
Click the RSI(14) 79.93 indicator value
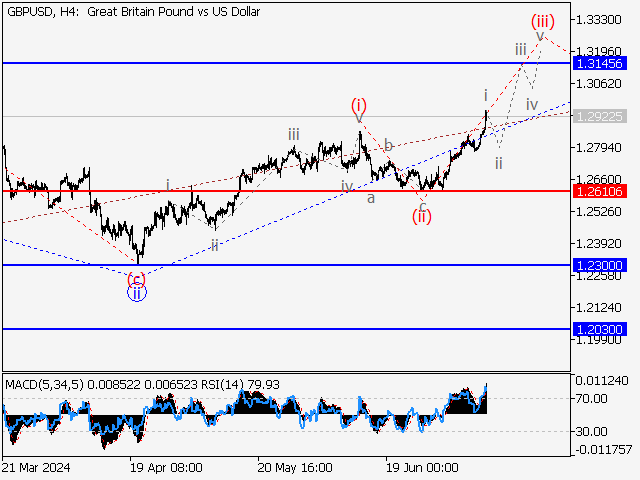(x=240, y=384)
